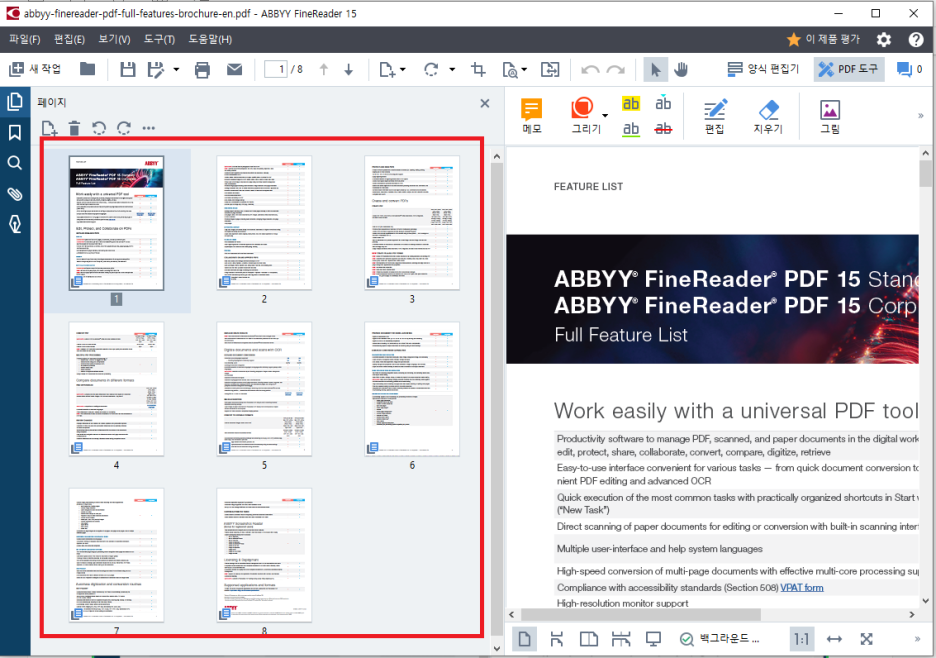Viewport: 936px width, 658px height.
Task: Click the Rotate Pages icon in the main toolbar
Action: coord(431,70)
